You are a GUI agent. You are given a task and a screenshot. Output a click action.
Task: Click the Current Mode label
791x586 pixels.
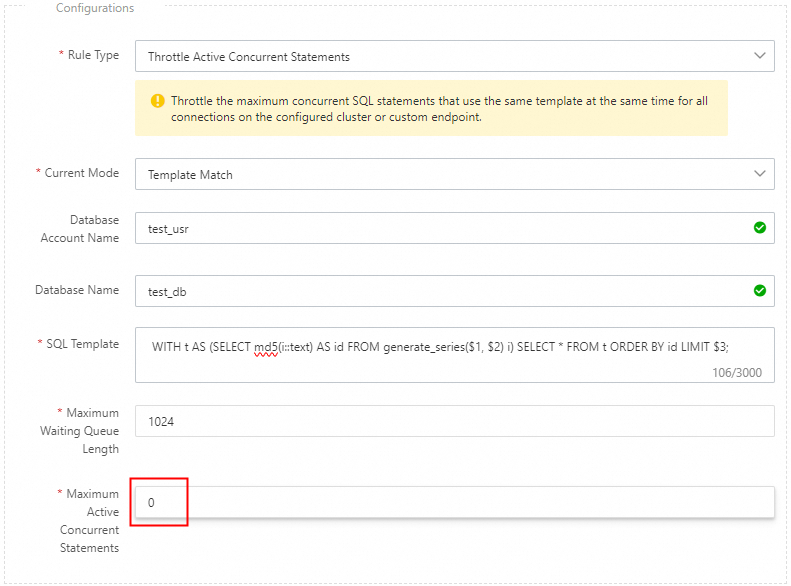click(x=82, y=173)
